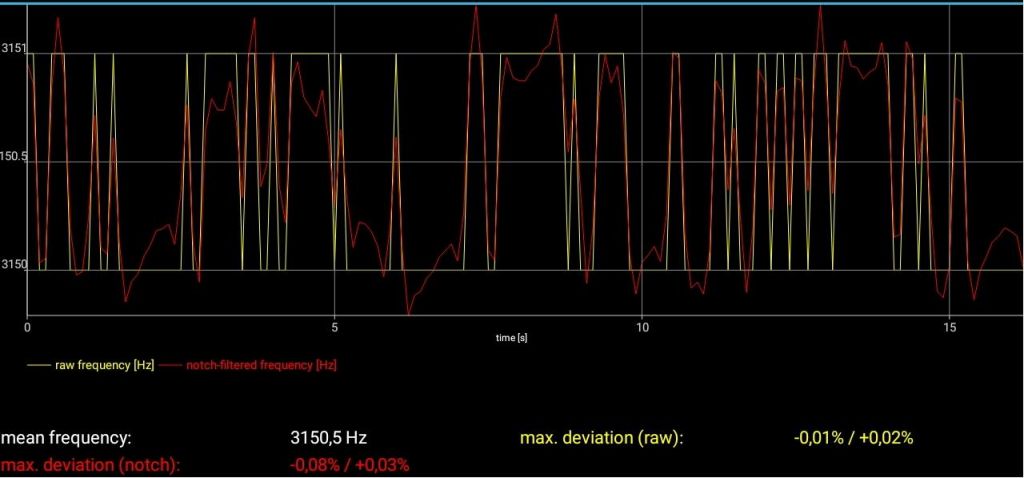Select the -0,08% / +0,03% notch deviation value

[349, 464]
